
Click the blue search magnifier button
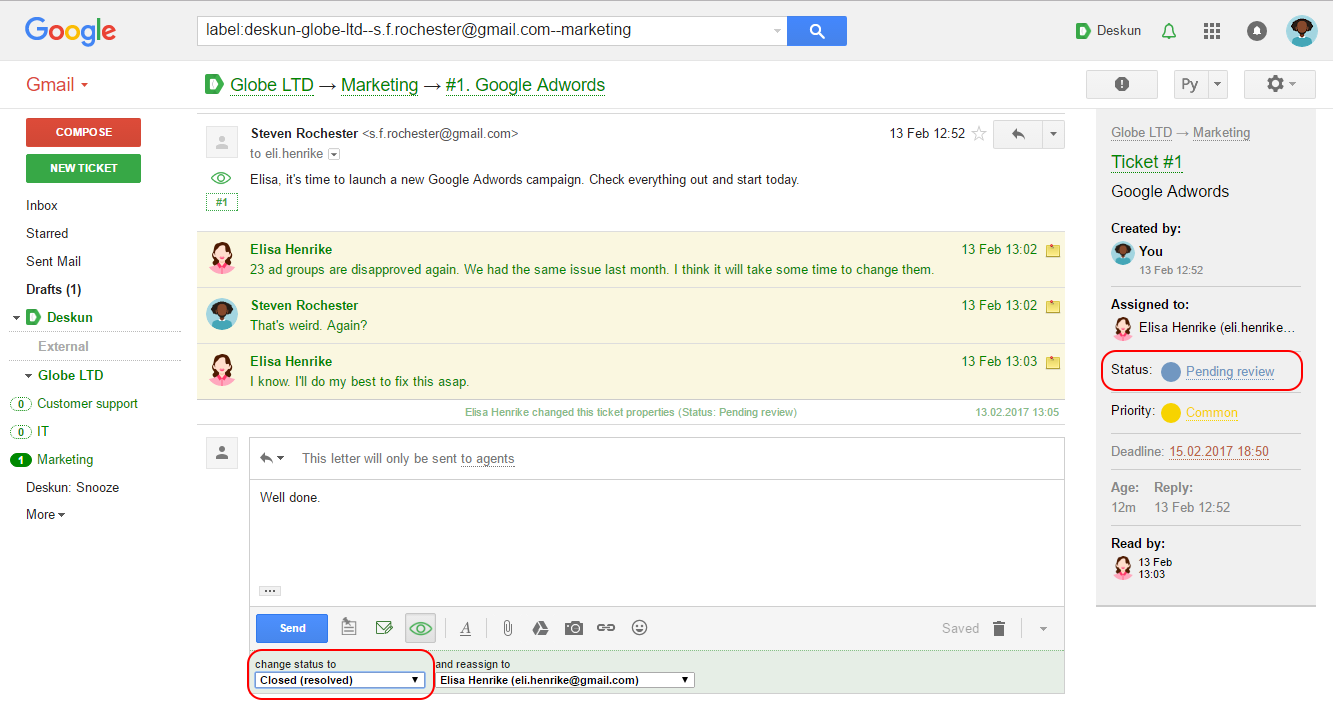(x=817, y=31)
